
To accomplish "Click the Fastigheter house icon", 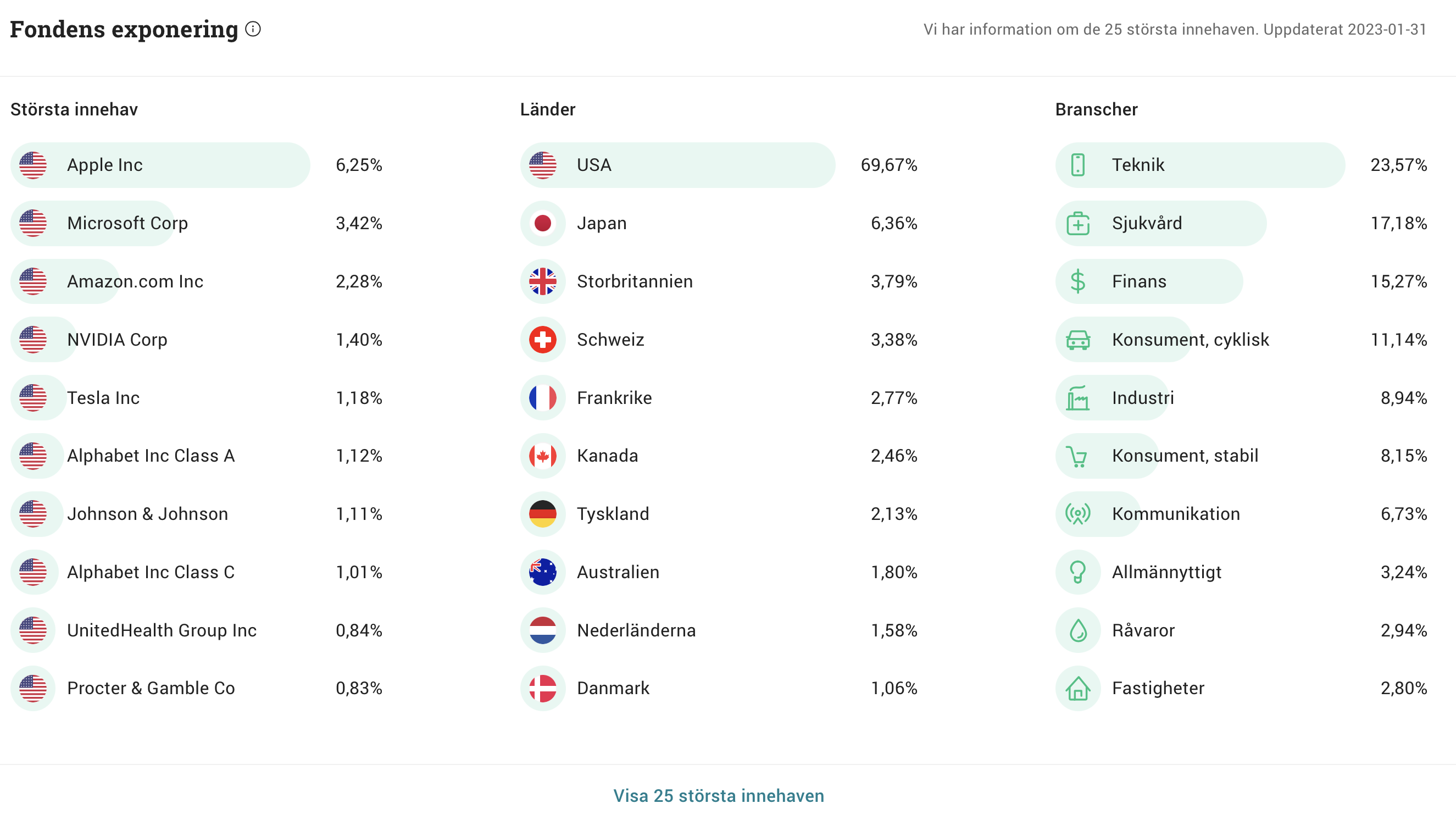I will pos(1078,688).
